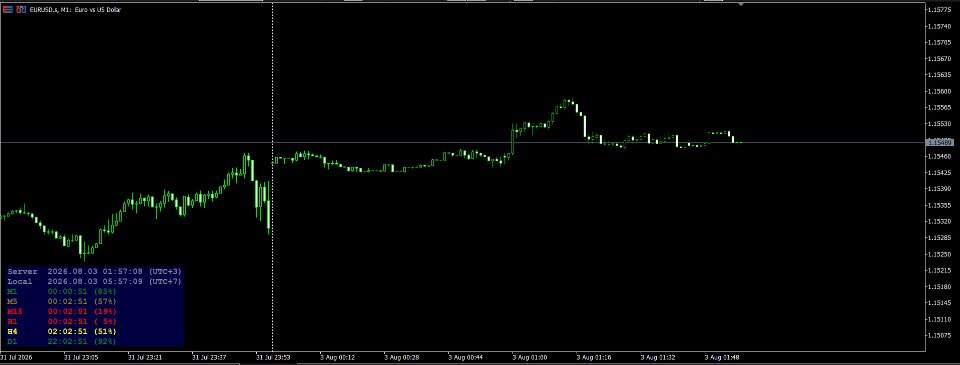The image size is (960, 365).
Task: Click the '3 Aug 00:44' time axis label
Action: (x=465, y=356)
